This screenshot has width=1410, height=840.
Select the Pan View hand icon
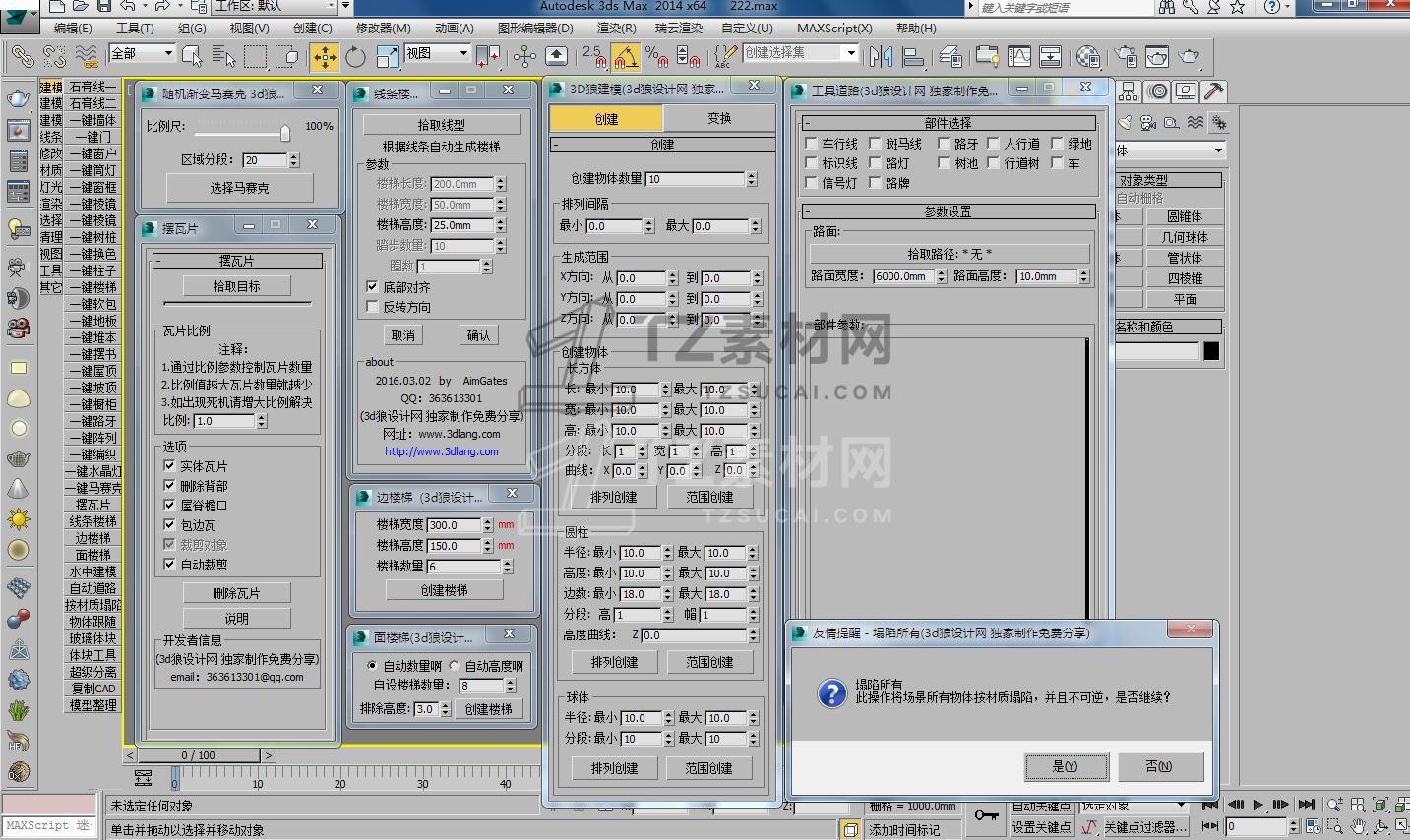[x=1358, y=826]
